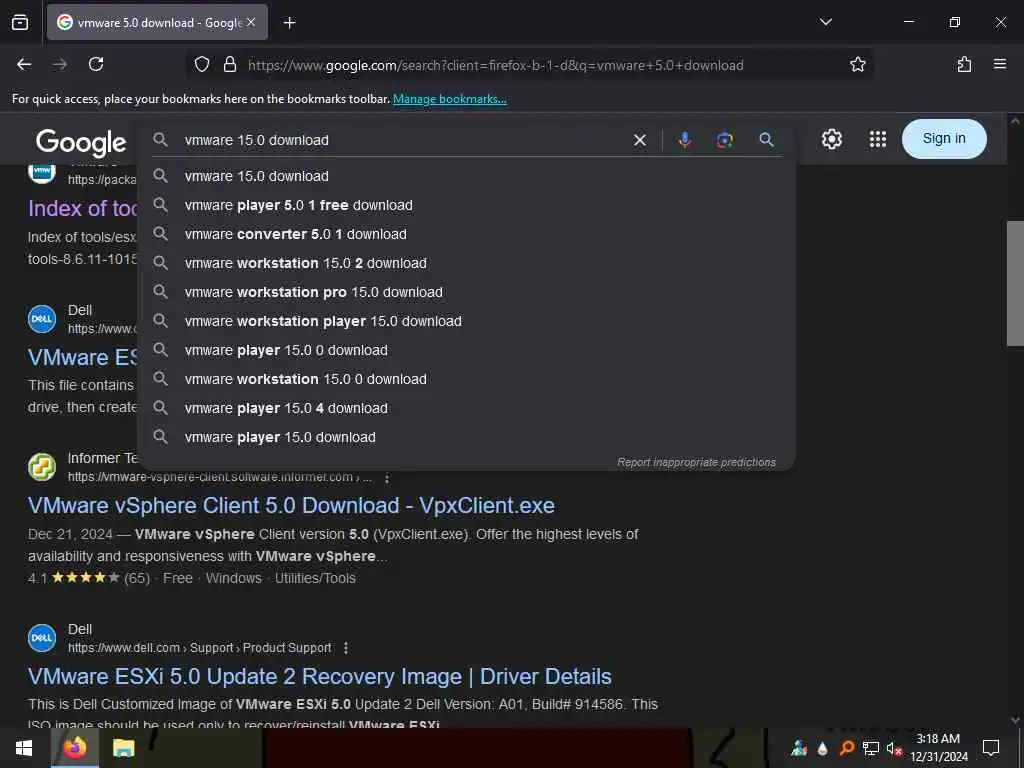Screen dimensions: 1024x768
Task: Open the Google apps grid
Action: (878, 139)
